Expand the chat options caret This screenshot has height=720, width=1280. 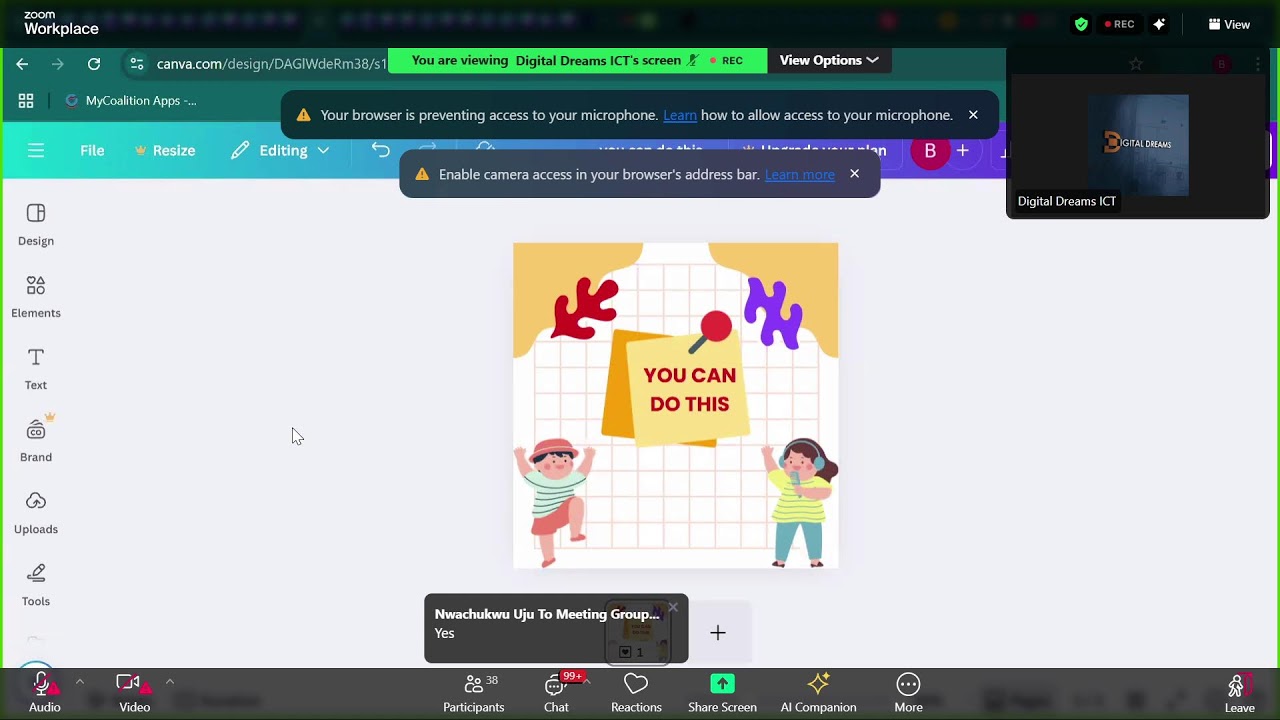tap(587, 682)
